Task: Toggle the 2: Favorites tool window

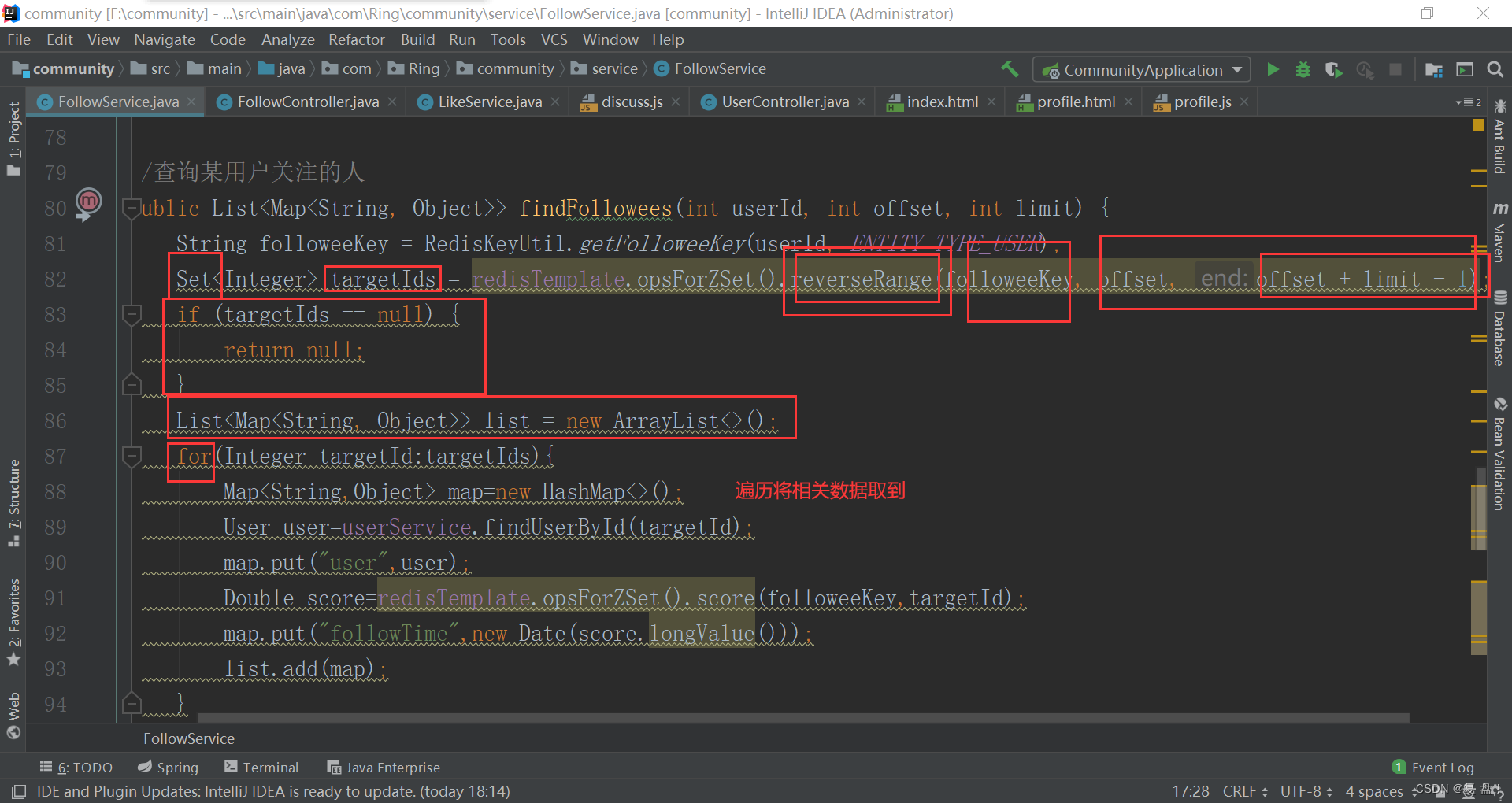Action: point(14,622)
